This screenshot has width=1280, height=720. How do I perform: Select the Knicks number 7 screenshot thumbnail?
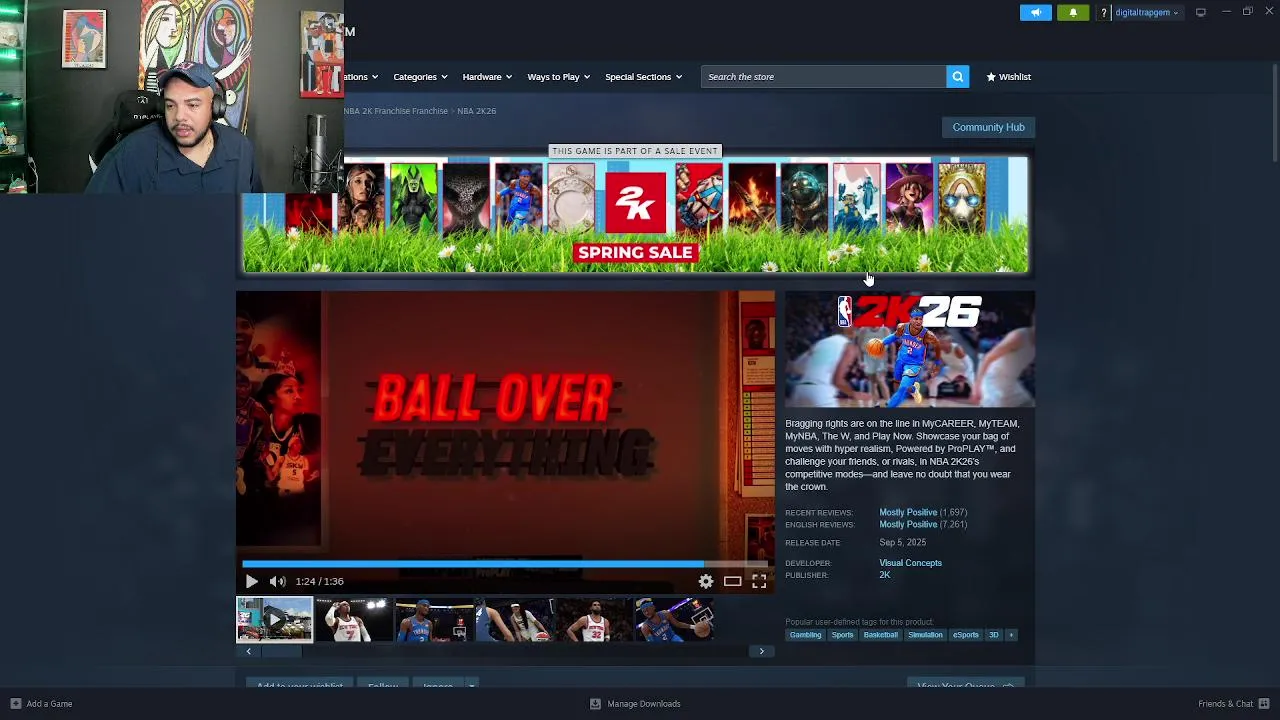click(x=353, y=619)
